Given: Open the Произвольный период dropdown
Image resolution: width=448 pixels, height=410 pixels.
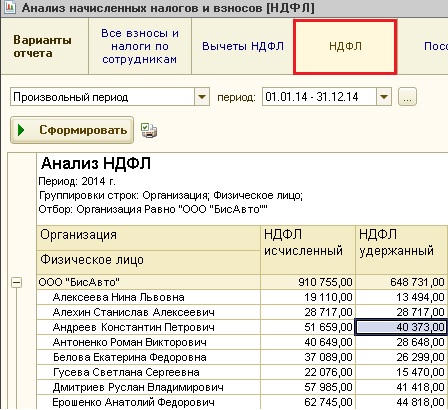Looking at the screenshot, I should [202, 97].
